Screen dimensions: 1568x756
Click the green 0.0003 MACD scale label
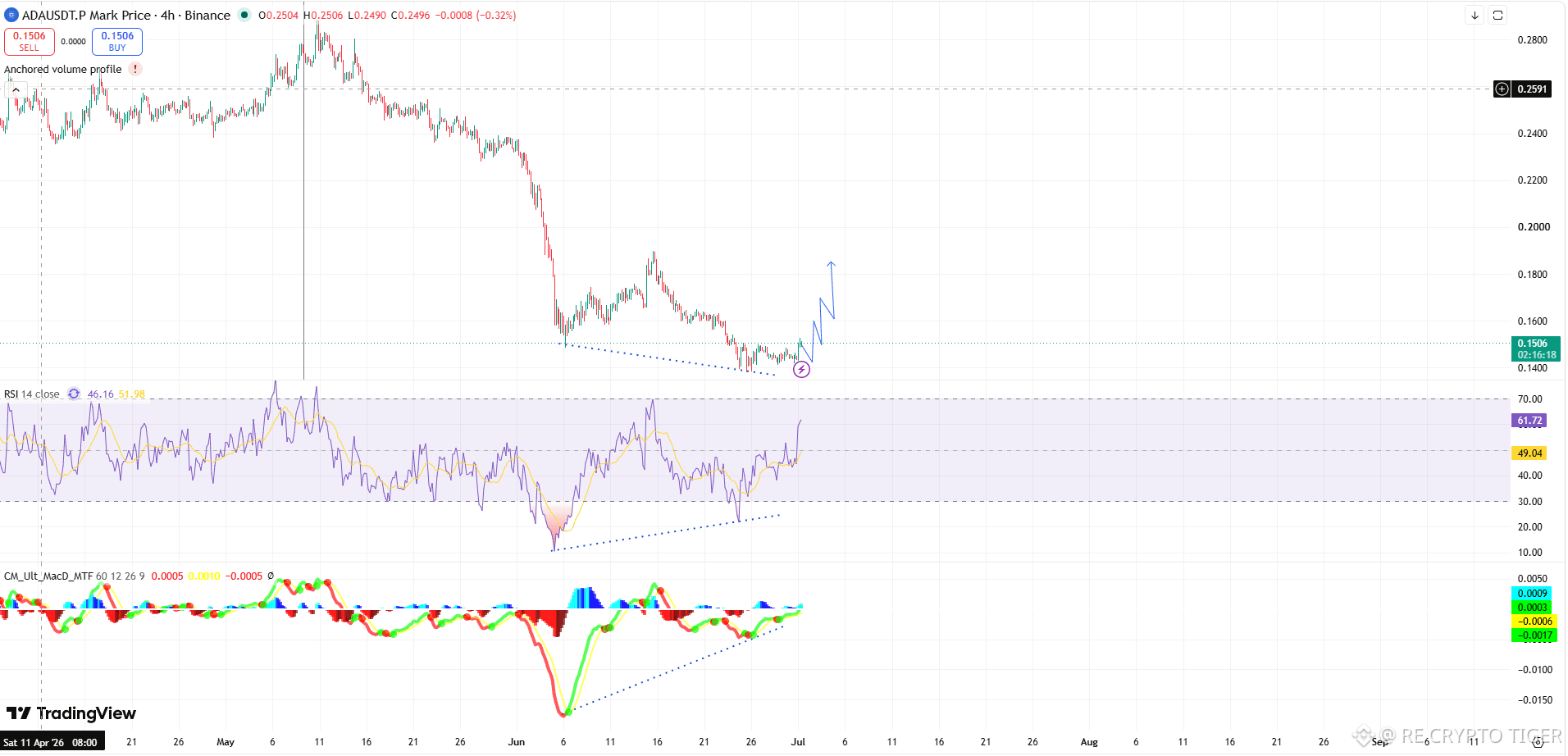click(1533, 608)
